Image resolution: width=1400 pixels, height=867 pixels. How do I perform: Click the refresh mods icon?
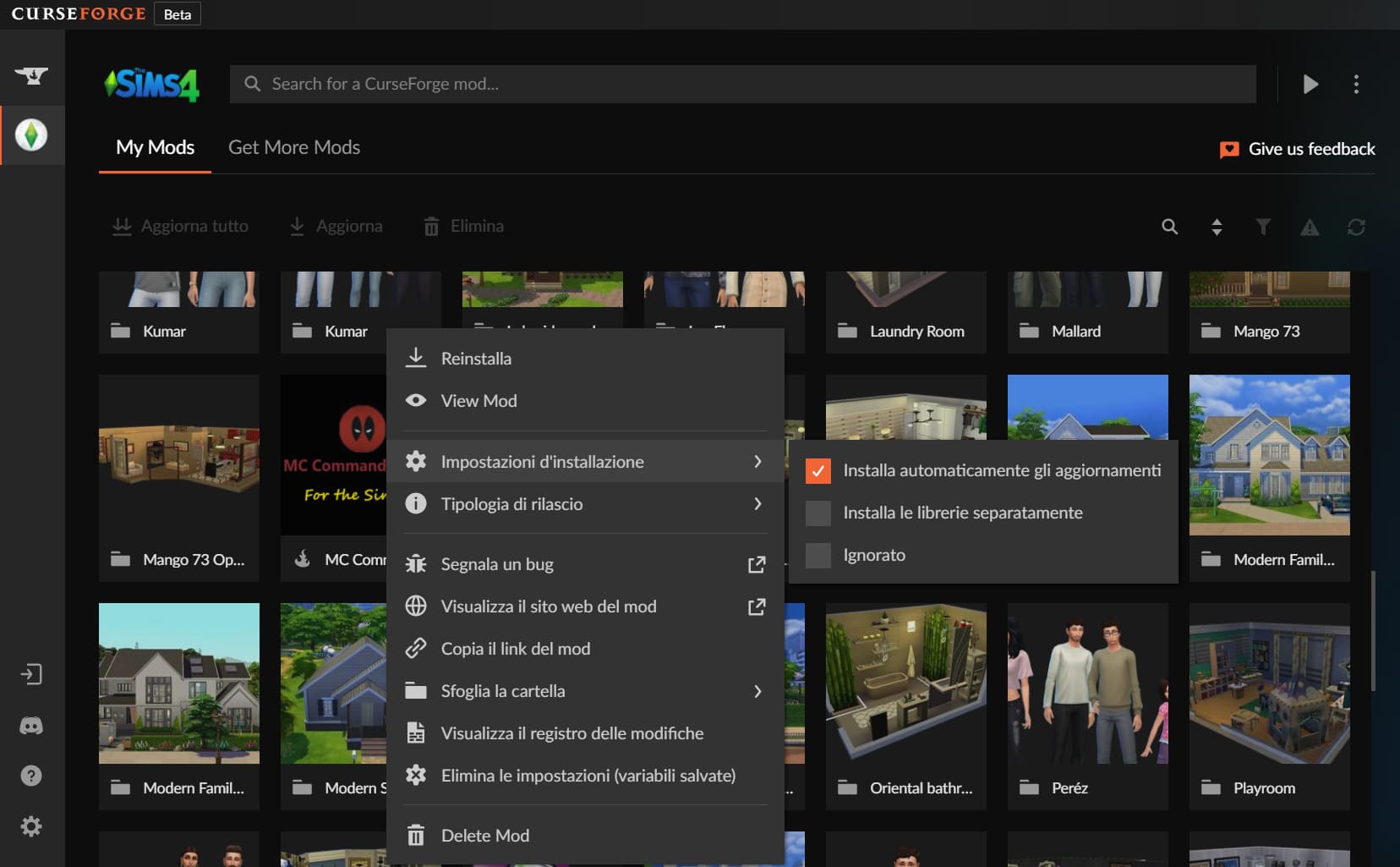point(1356,227)
